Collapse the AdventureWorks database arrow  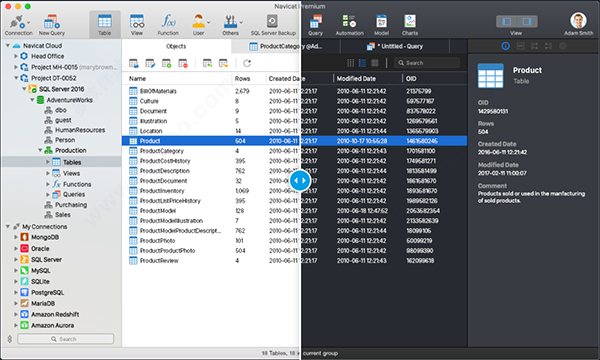(x=32, y=100)
